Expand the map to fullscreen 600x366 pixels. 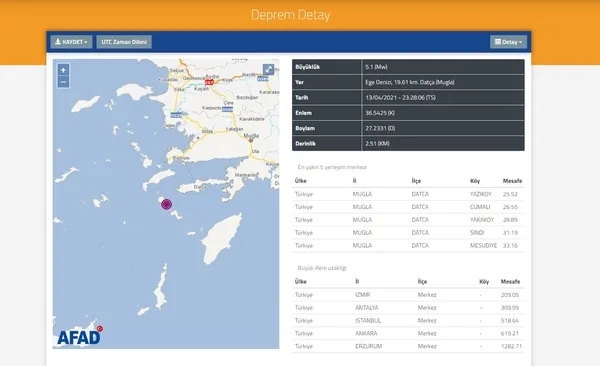click(268, 69)
